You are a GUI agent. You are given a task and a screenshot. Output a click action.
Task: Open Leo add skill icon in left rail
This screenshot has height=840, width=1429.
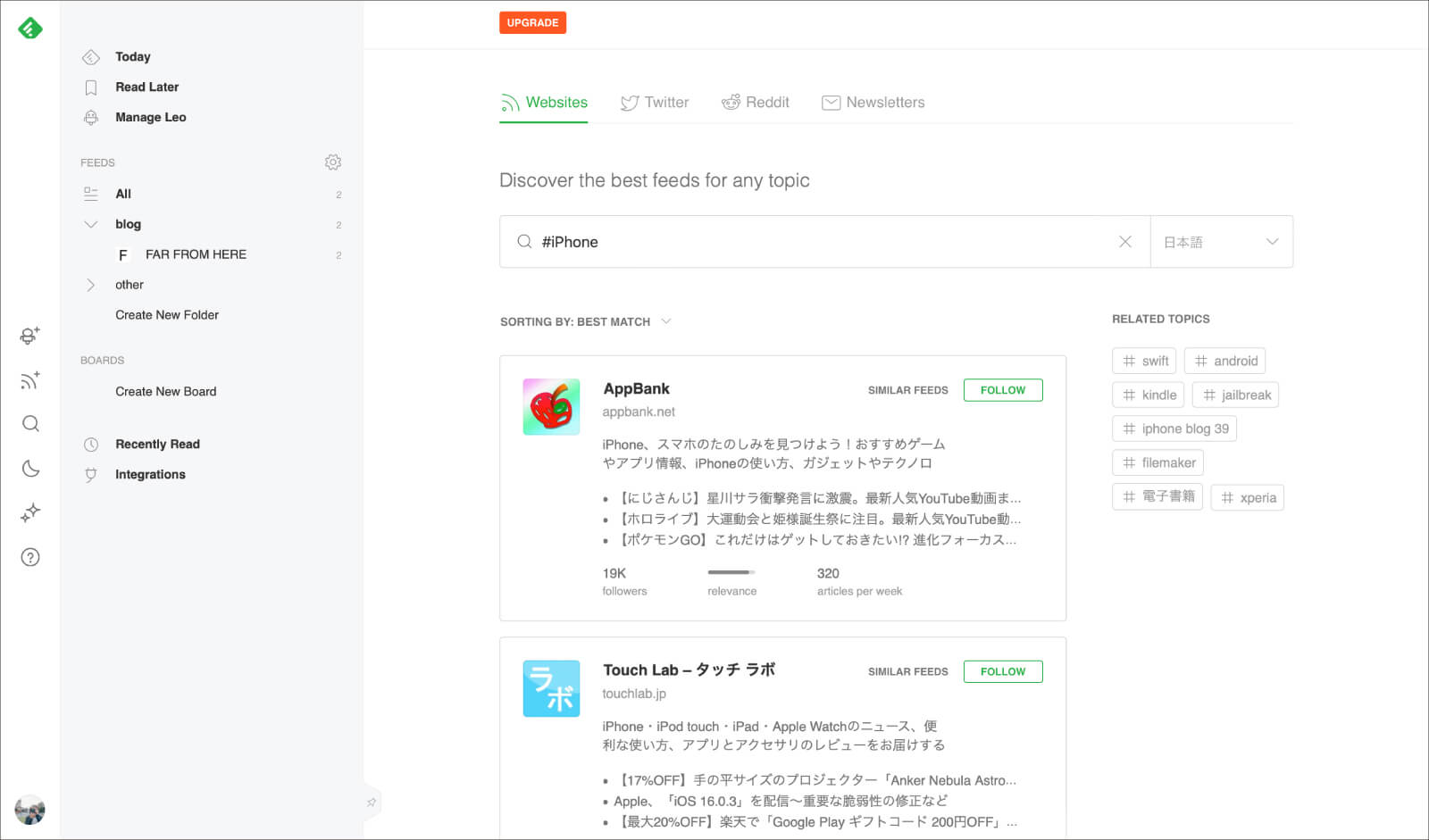pyautogui.click(x=30, y=336)
